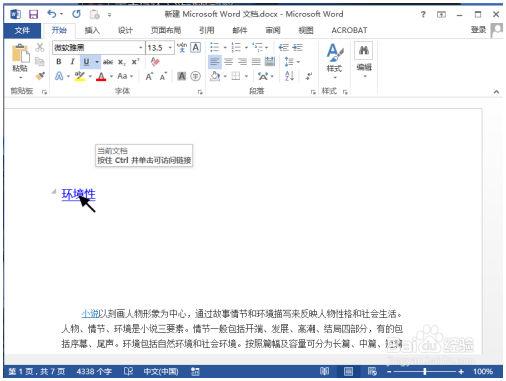Screen dimensions: 506x381
Task: Click the zoom slider in status bar
Action: 425,371
